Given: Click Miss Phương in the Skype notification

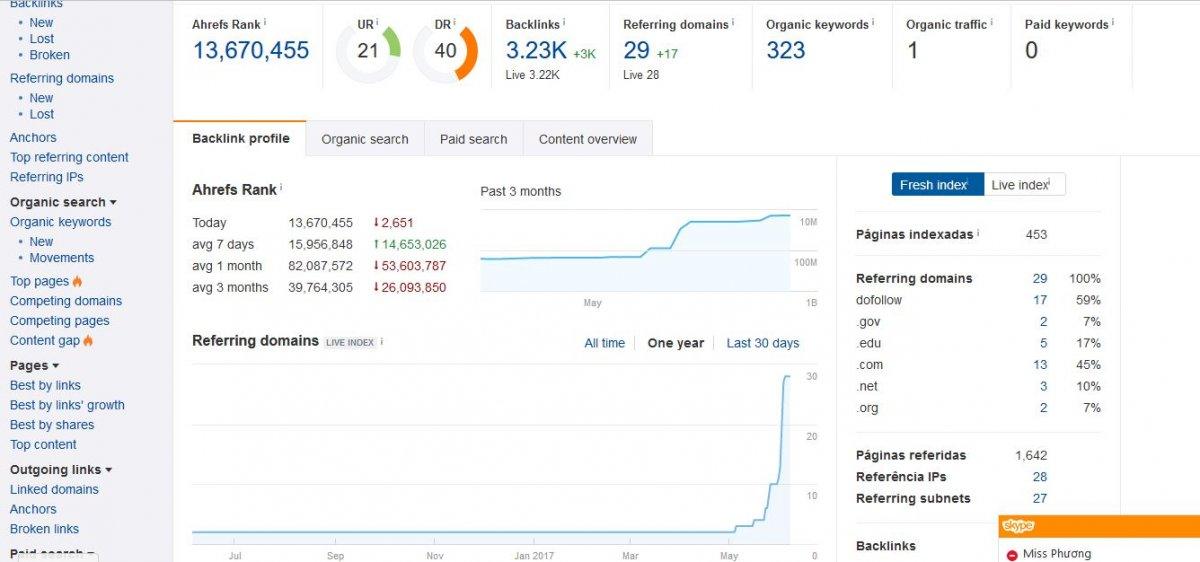Looking at the screenshot, I should [x=1057, y=554].
